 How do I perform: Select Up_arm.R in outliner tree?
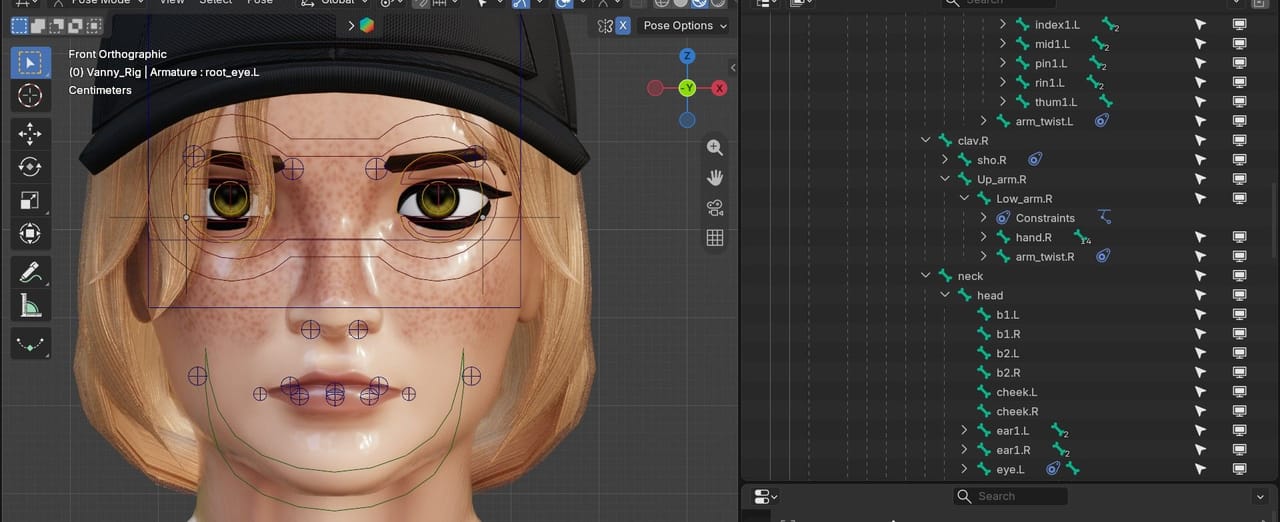click(x=1000, y=179)
